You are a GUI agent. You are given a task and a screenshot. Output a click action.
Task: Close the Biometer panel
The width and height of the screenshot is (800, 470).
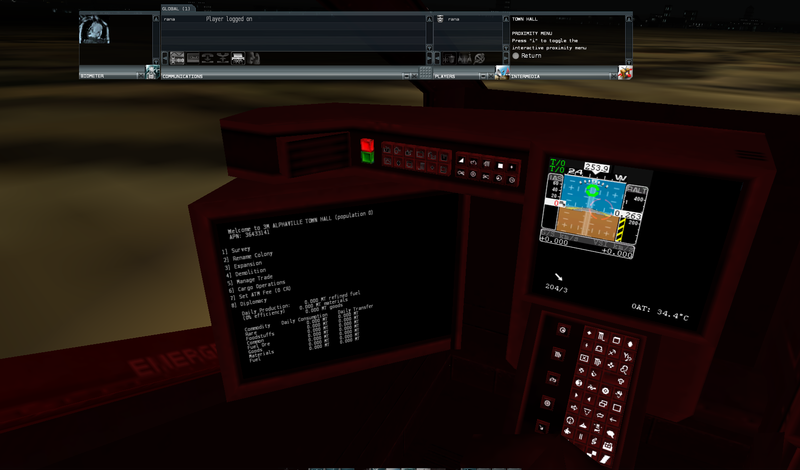141,76
